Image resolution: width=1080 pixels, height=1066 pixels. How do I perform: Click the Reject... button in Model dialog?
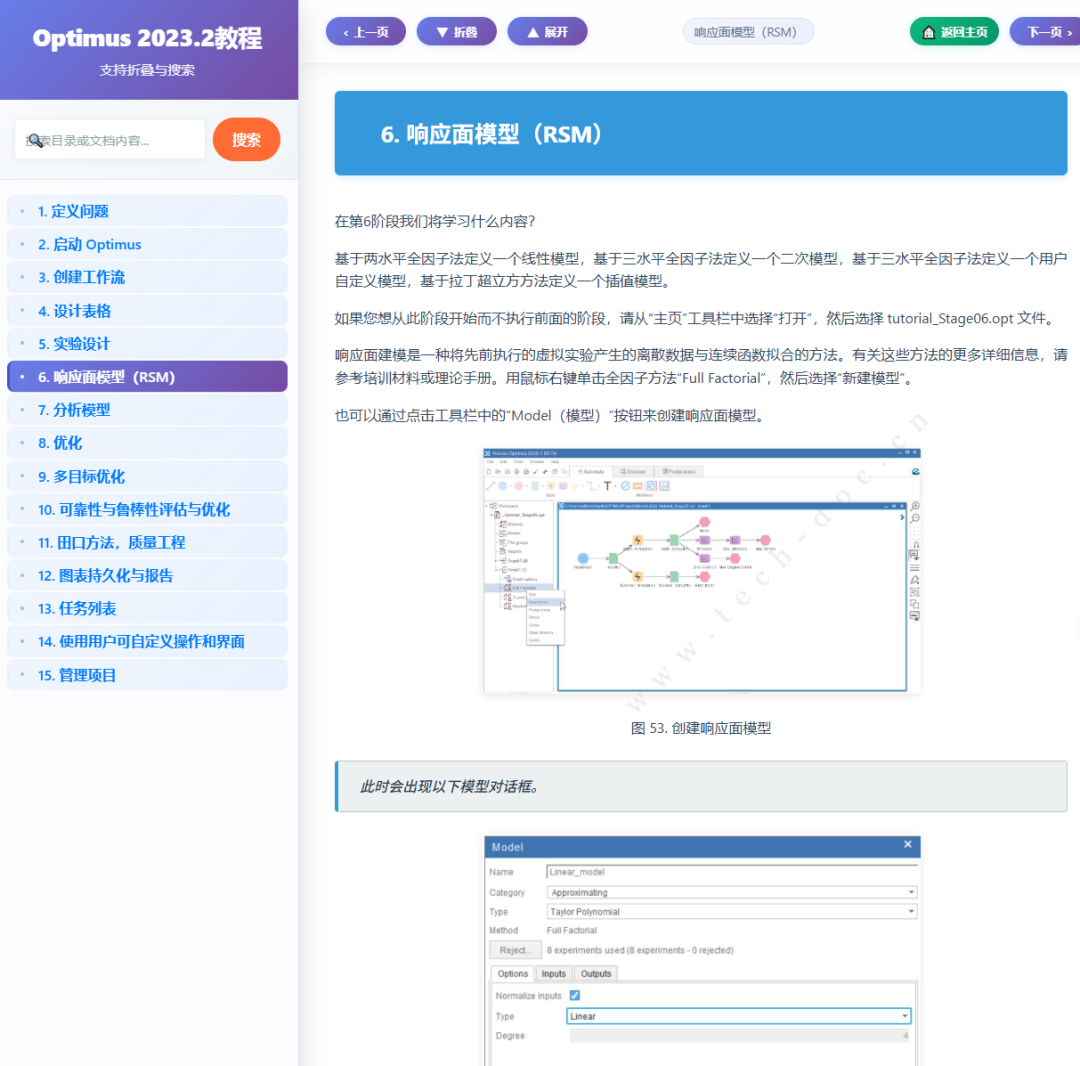(515, 950)
